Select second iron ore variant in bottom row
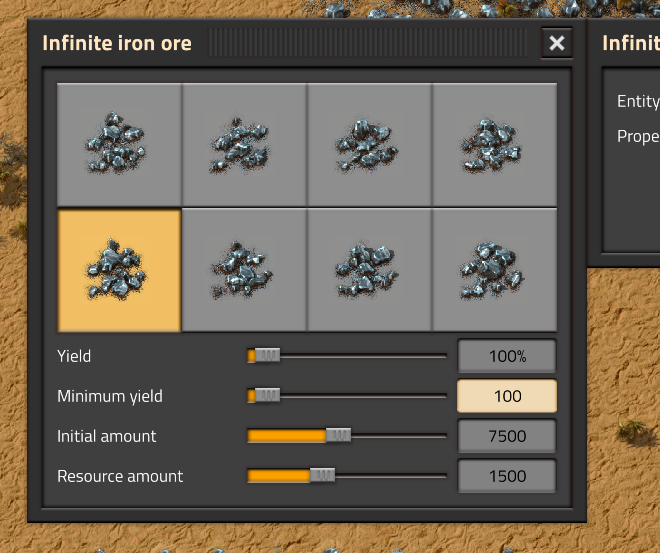 (x=245, y=270)
